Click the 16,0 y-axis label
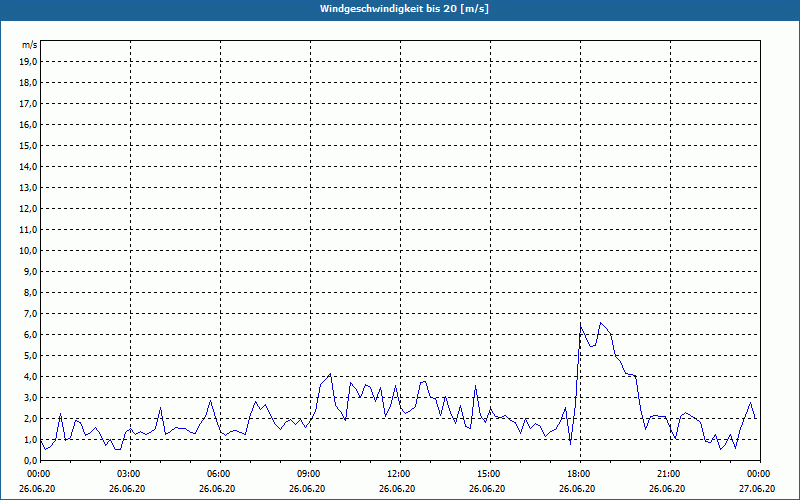This screenshot has width=800, height=500. point(28,124)
